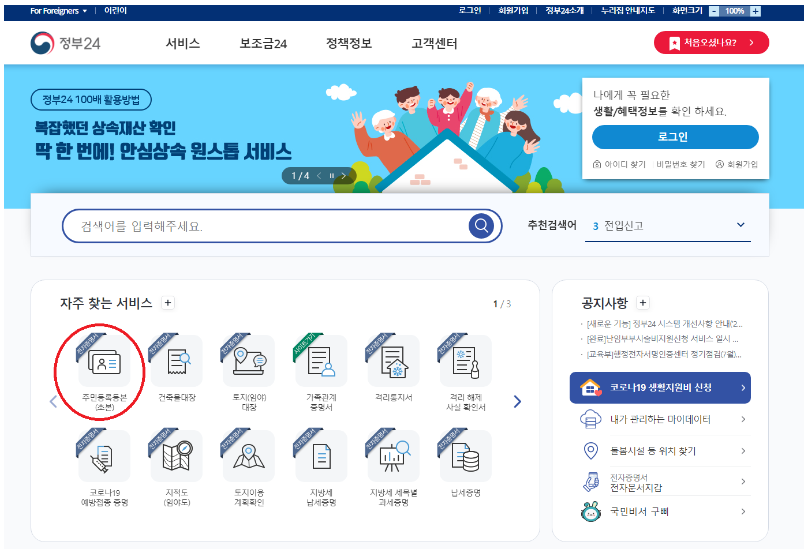
Task: Open the 가족관계증명서 service icon
Action: pyautogui.click(x=321, y=363)
